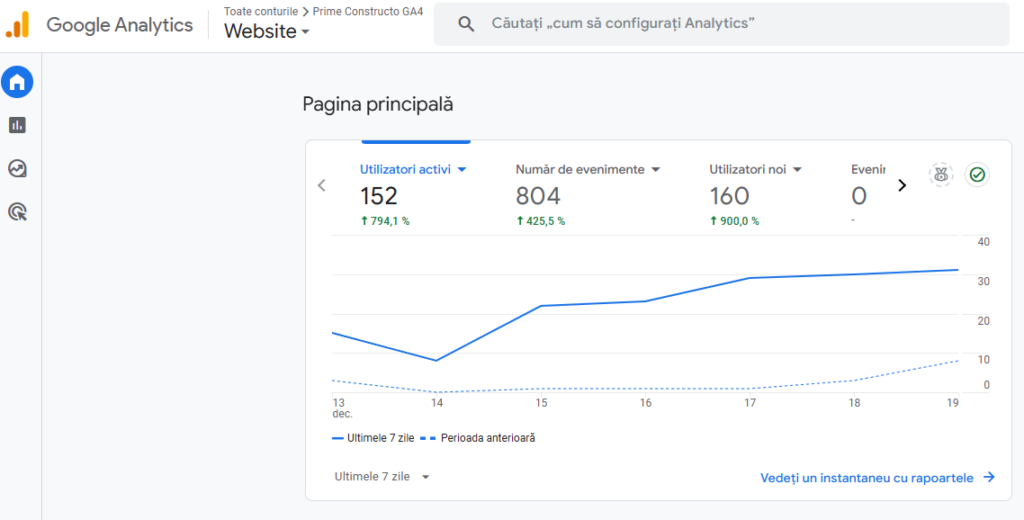1024x520 pixels.
Task: Open the Reports bar chart sidebar icon
Action: coord(17,125)
